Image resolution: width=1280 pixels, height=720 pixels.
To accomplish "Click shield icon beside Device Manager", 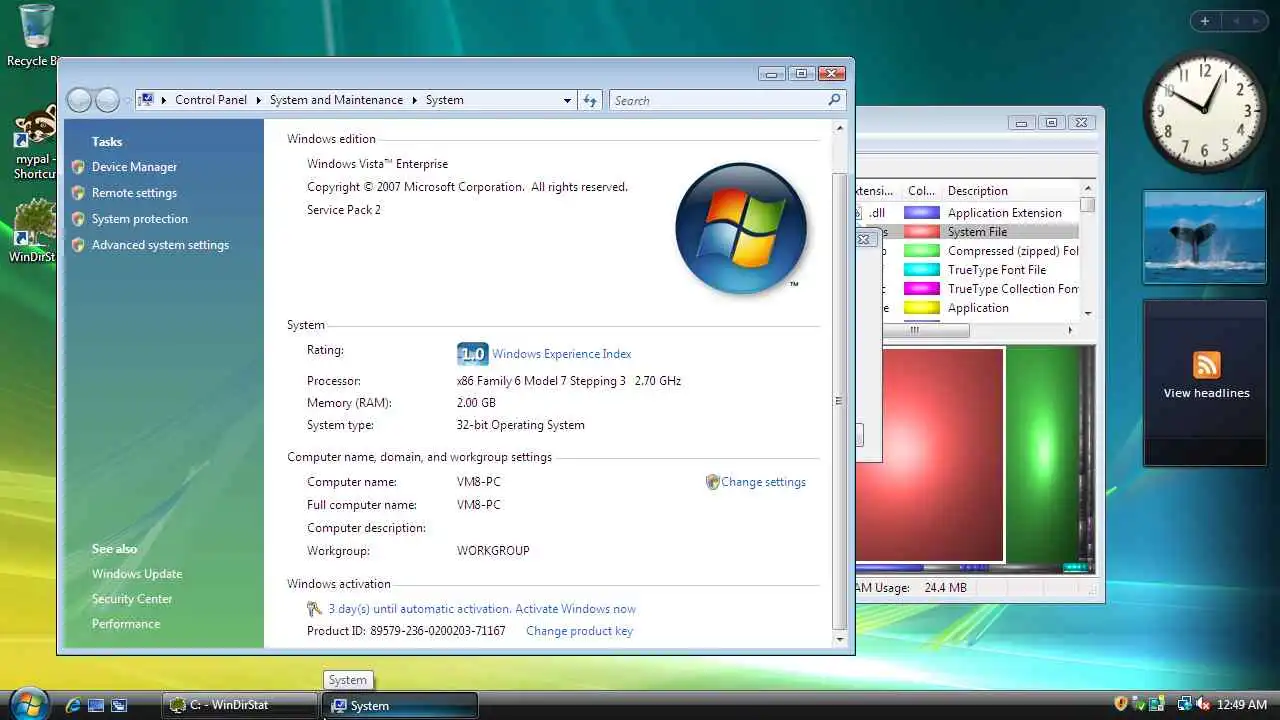I will pyautogui.click(x=78, y=167).
